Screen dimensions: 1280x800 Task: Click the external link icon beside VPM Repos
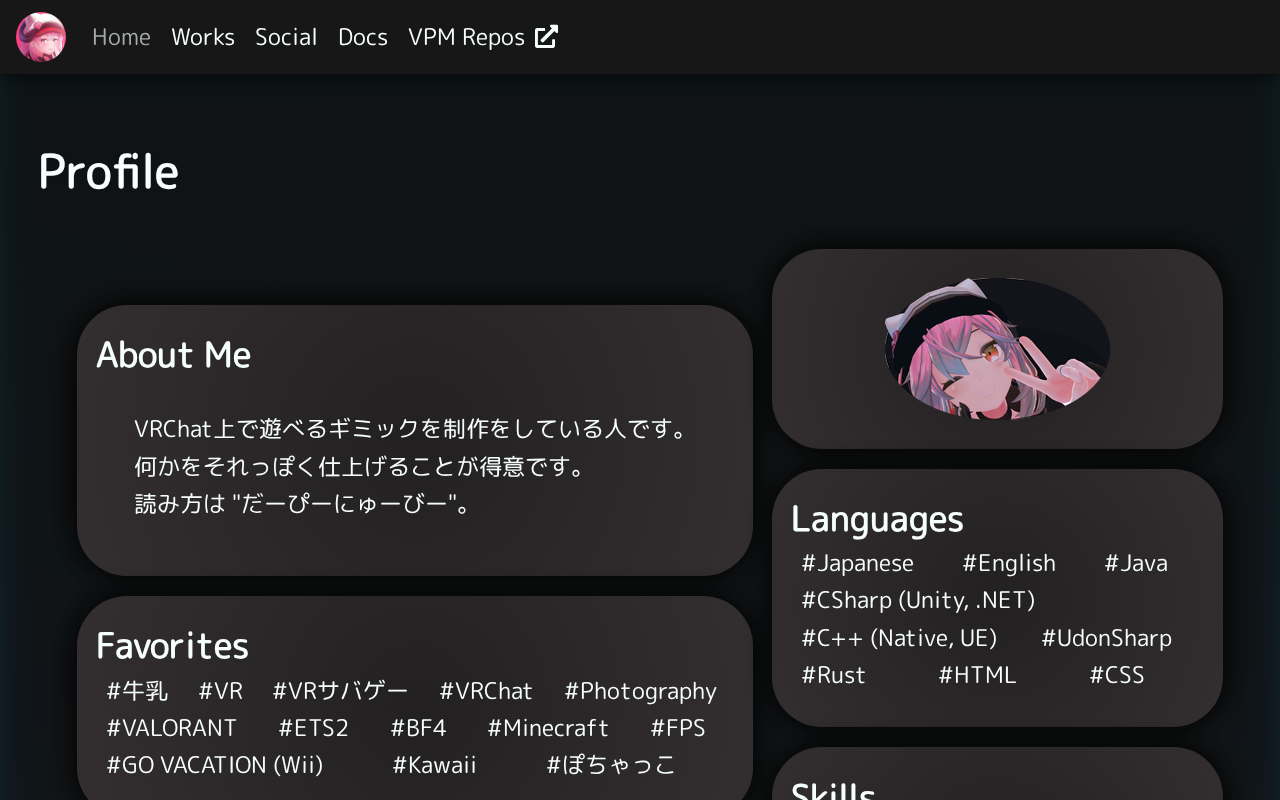(x=546, y=37)
